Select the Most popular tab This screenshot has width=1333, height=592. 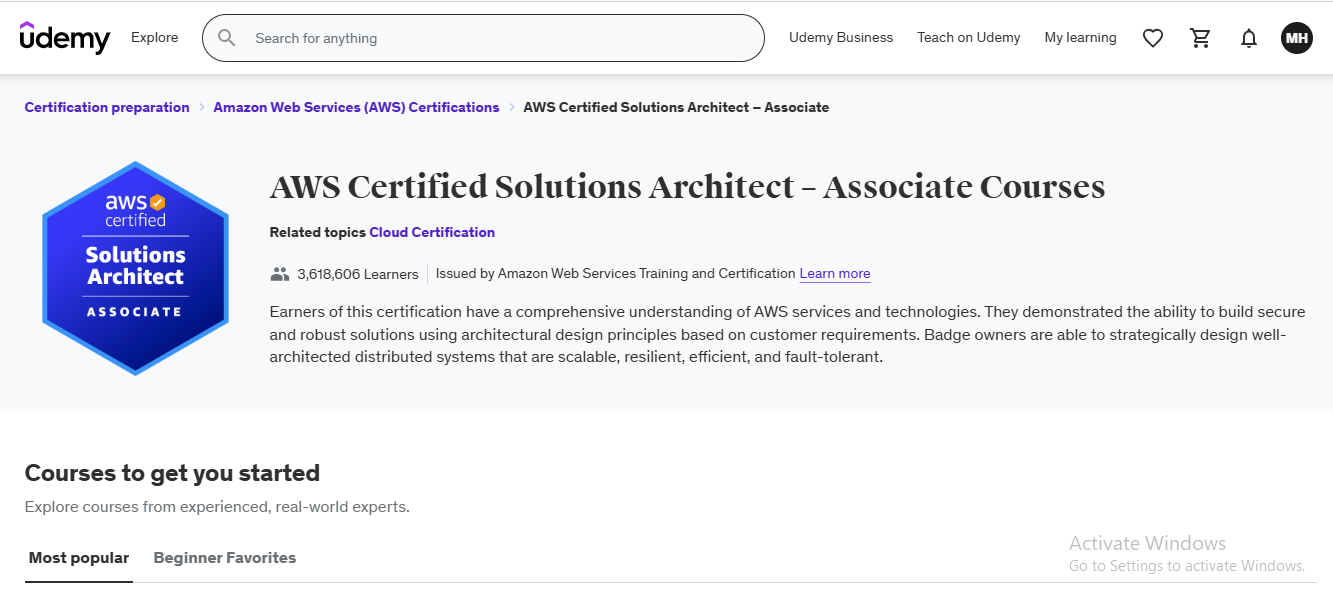click(x=79, y=558)
